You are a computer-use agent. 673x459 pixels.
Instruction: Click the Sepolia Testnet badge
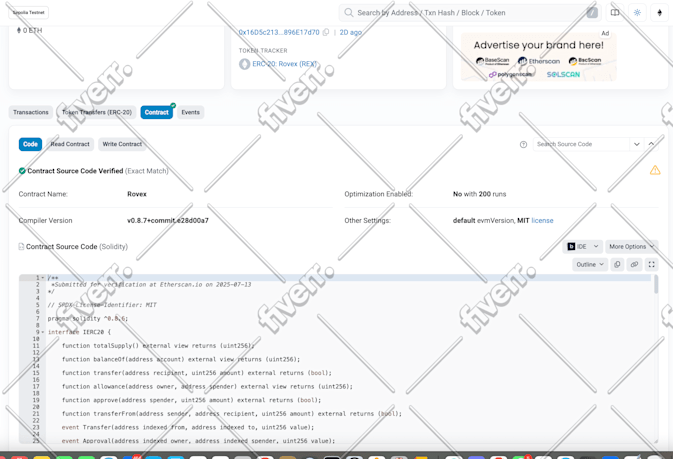pos(28,12)
